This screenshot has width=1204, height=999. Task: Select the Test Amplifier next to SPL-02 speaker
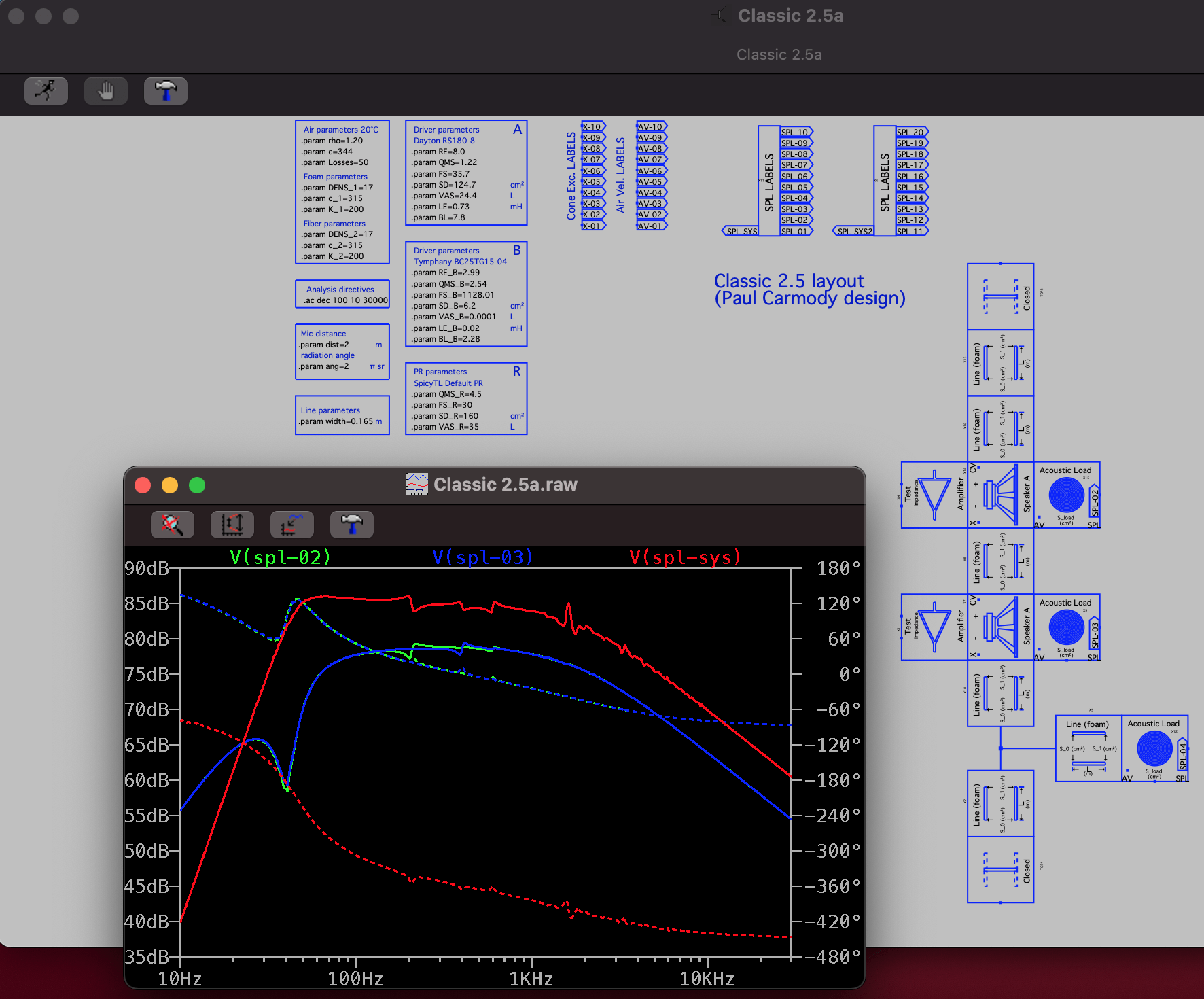click(x=935, y=495)
